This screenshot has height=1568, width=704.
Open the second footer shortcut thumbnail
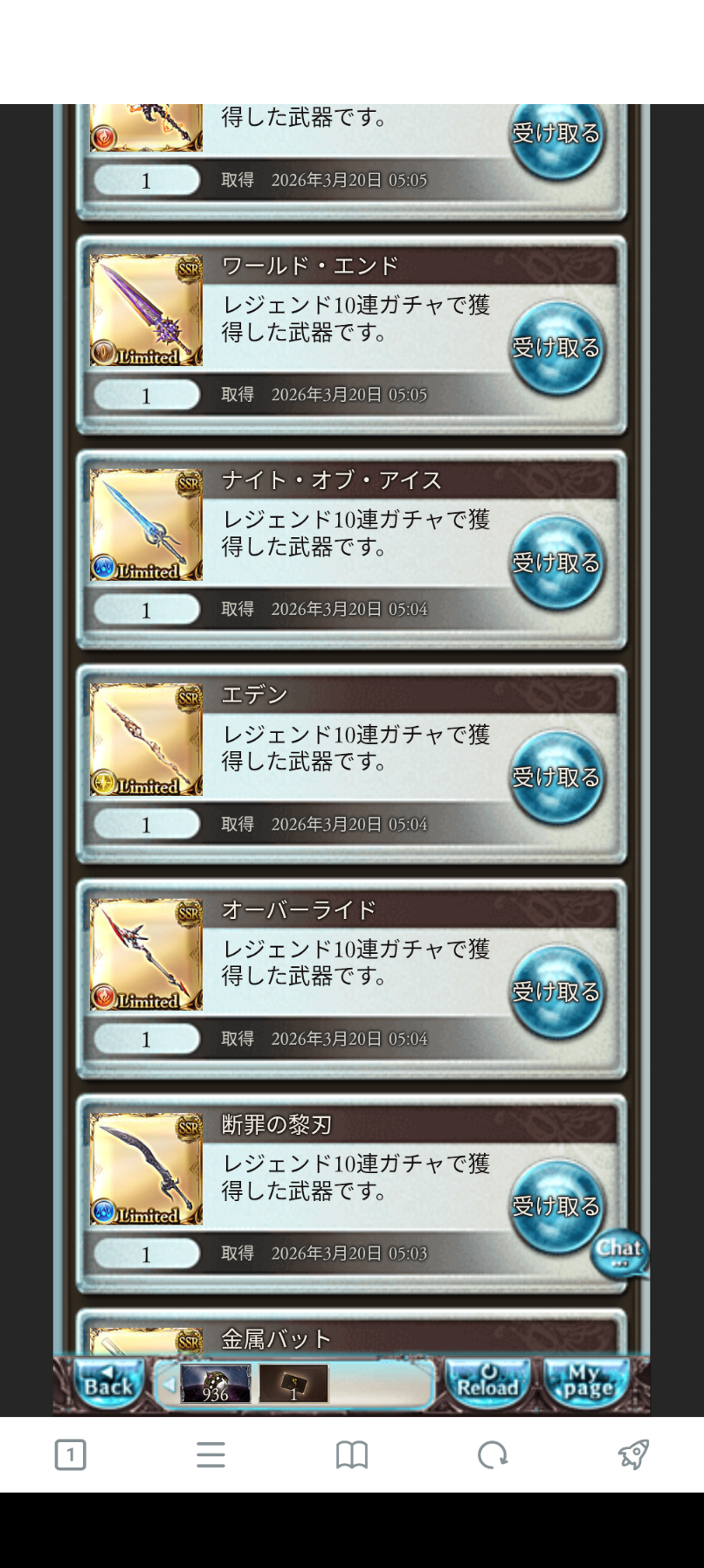click(293, 1384)
